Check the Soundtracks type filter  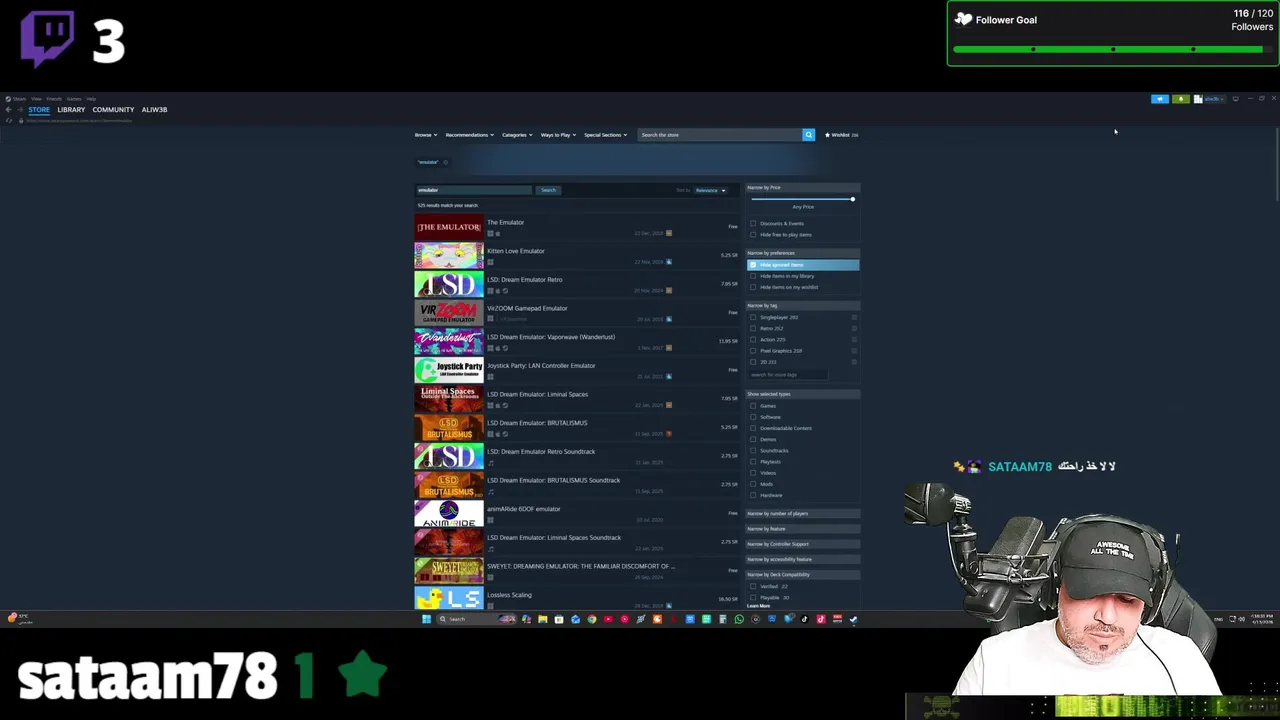(753, 450)
